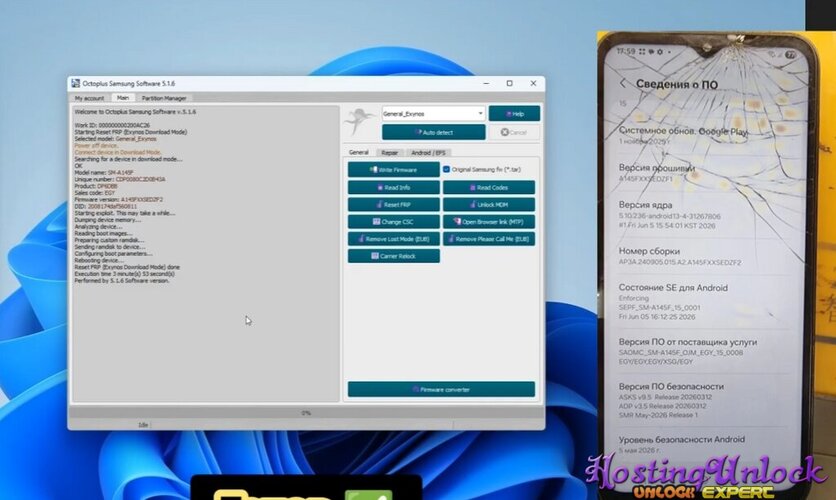
Task: Tap 'Уровень безопасности Android' on phone
Action: coord(681,439)
